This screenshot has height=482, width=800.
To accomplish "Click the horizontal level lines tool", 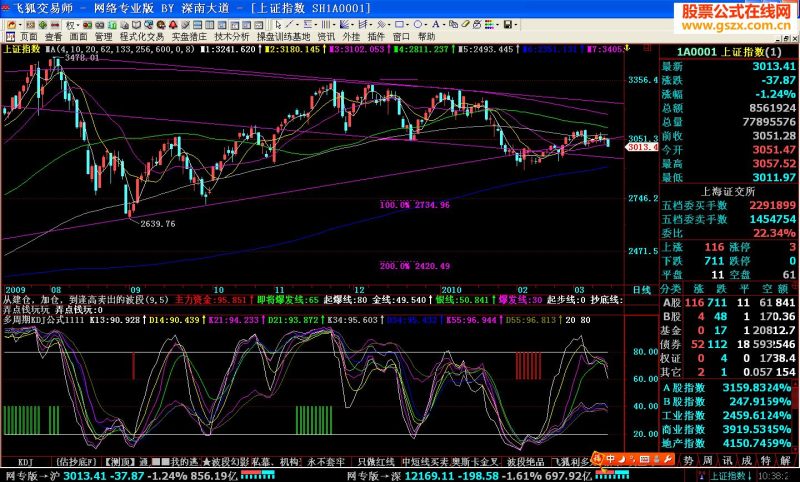I will 308,24.
